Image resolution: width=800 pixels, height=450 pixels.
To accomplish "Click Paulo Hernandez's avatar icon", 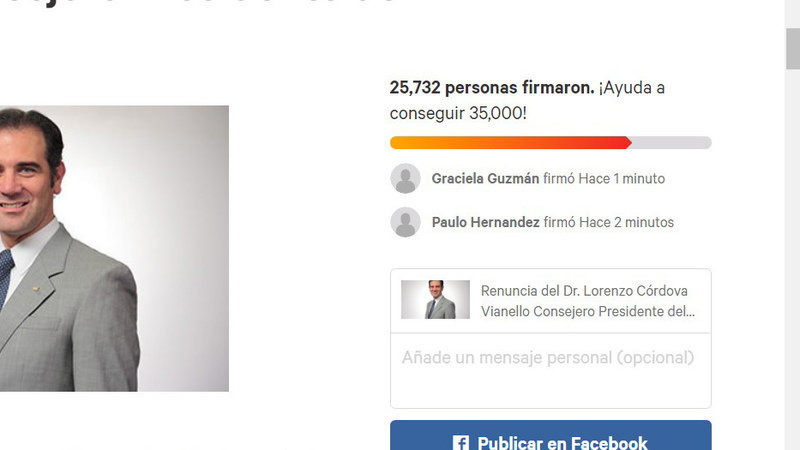I will pos(406,222).
